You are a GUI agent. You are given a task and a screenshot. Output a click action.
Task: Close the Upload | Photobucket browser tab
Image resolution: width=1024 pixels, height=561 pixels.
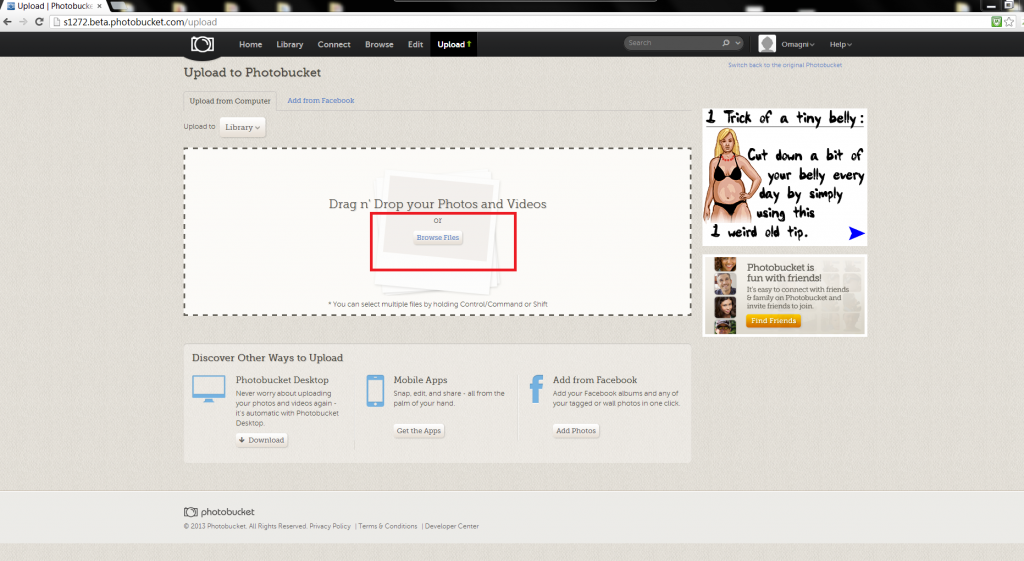99,6
